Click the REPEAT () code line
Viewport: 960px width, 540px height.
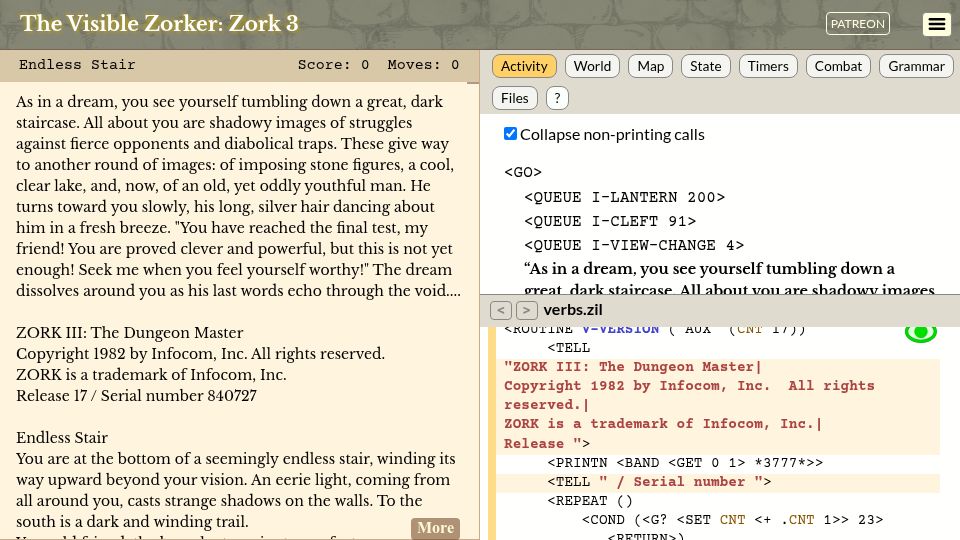[590, 501]
